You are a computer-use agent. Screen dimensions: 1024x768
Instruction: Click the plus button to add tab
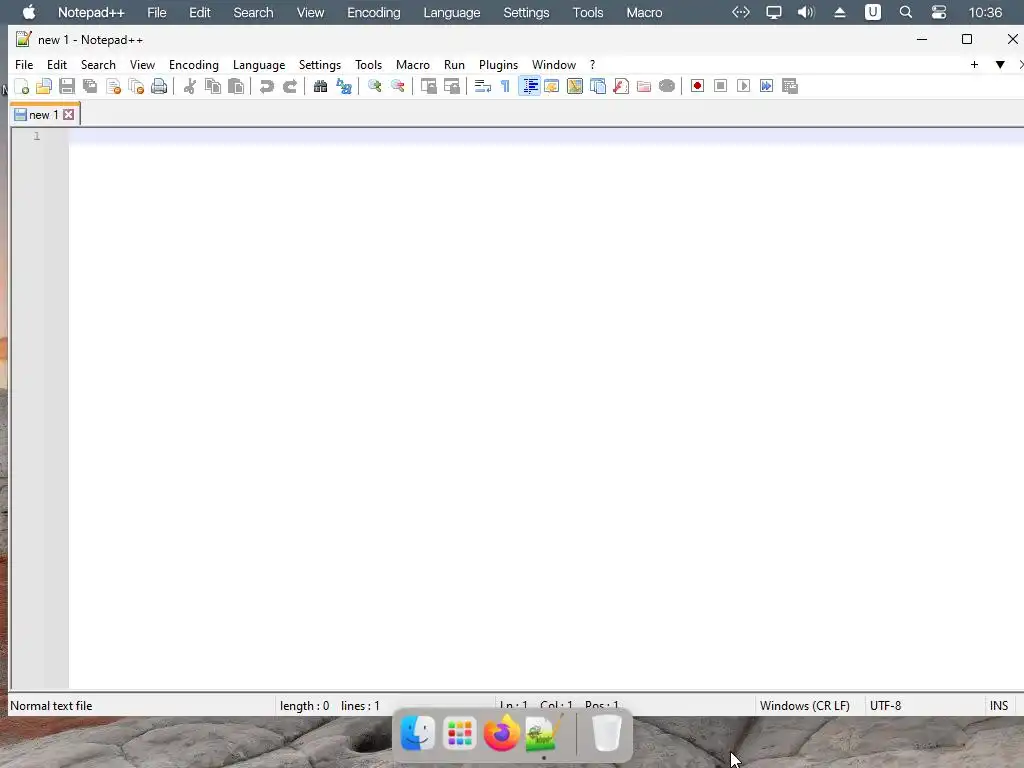click(974, 65)
